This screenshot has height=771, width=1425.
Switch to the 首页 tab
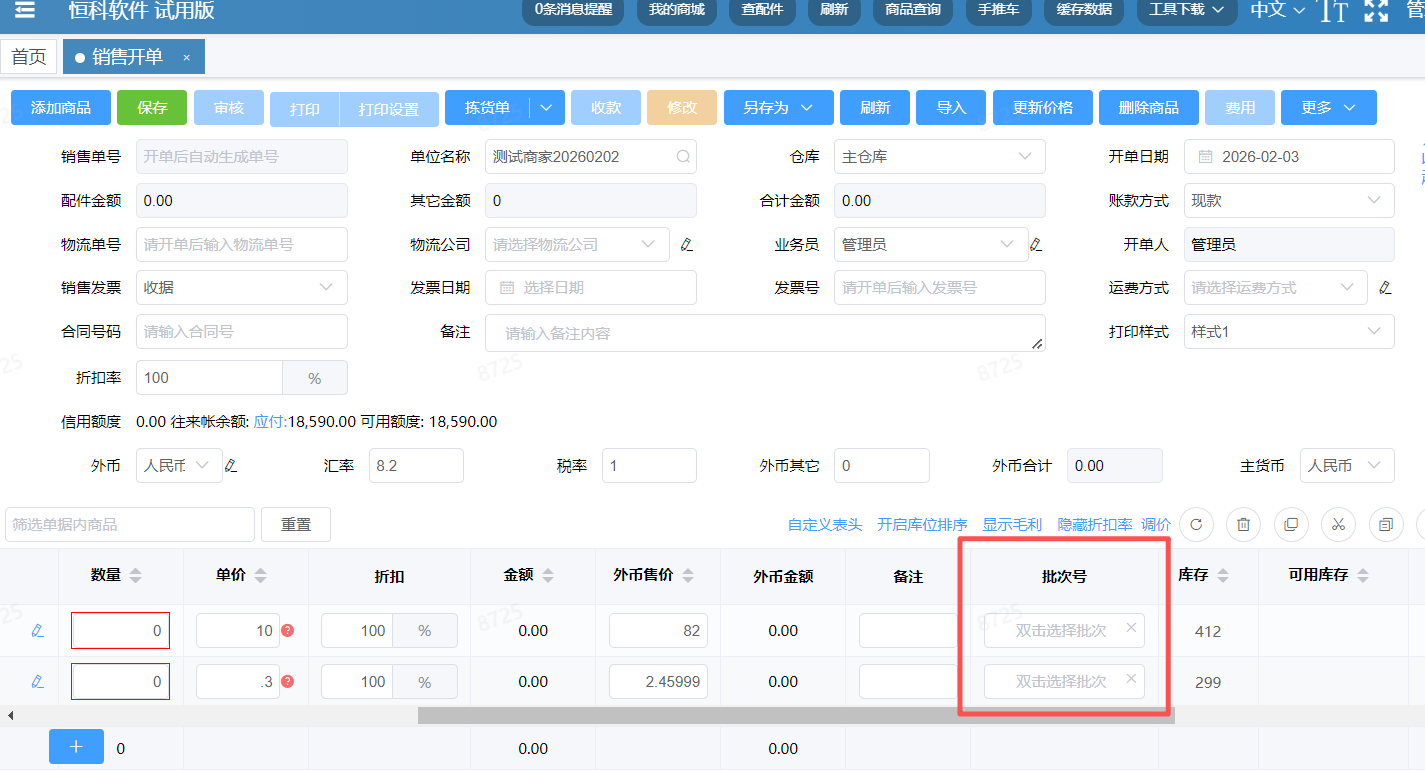pos(29,56)
